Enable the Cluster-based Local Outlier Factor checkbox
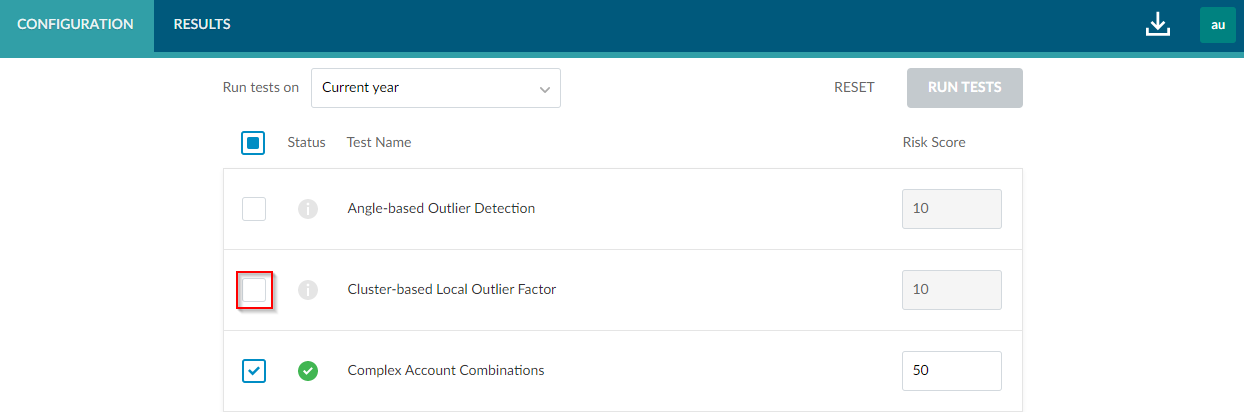1244x412 pixels. click(254, 290)
